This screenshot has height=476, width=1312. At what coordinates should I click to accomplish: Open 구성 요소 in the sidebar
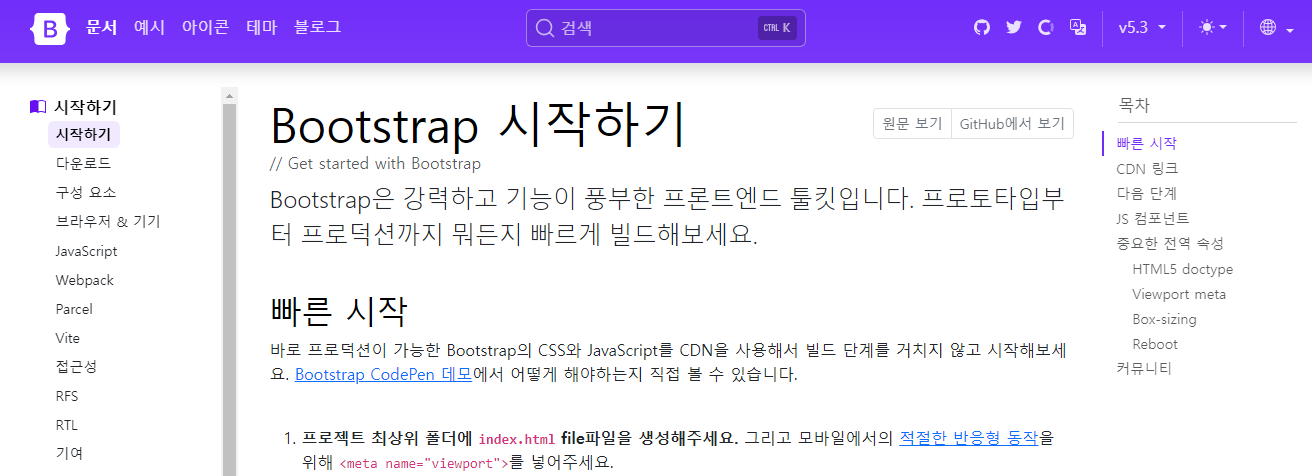pos(86,192)
